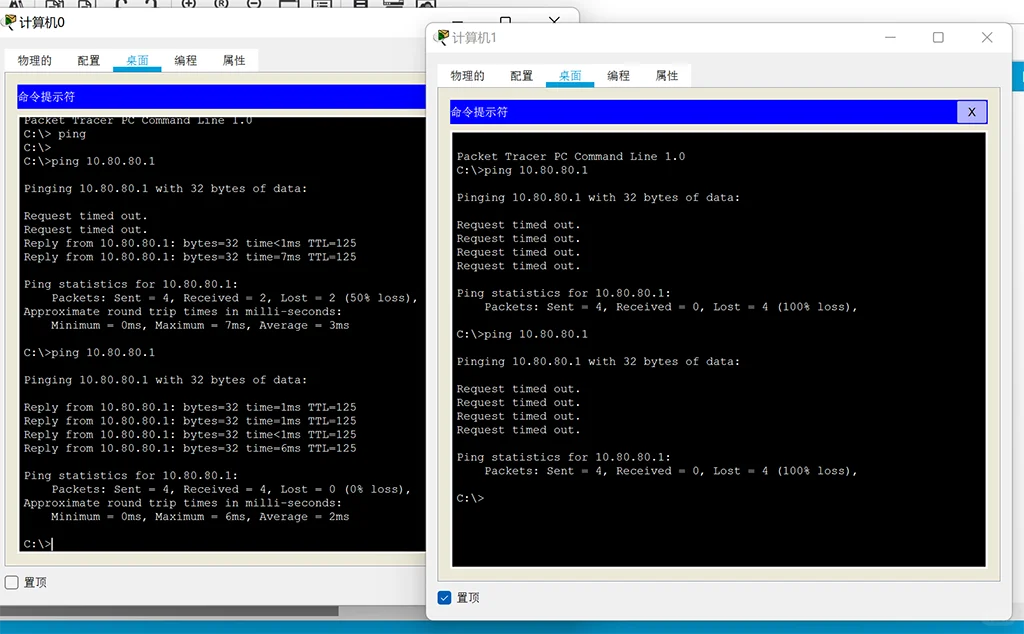Click the 计算机1 window title text
This screenshot has height=634, width=1024.
[474, 38]
